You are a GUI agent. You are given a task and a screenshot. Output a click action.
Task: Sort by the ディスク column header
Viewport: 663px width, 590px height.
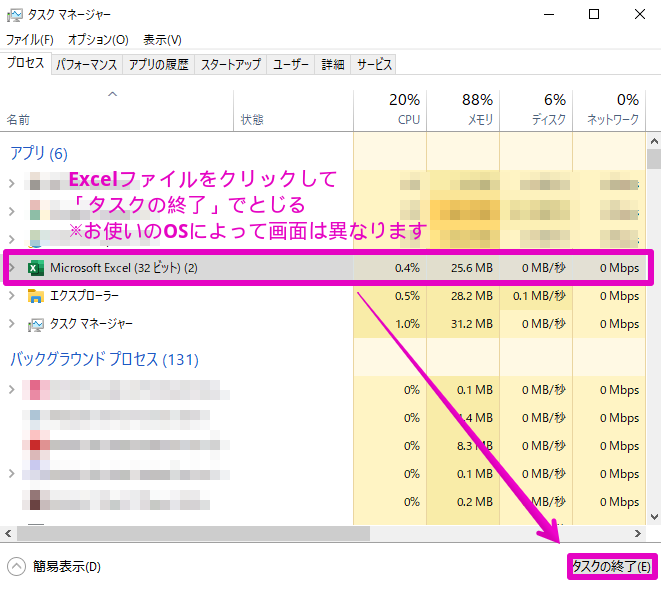point(536,110)
